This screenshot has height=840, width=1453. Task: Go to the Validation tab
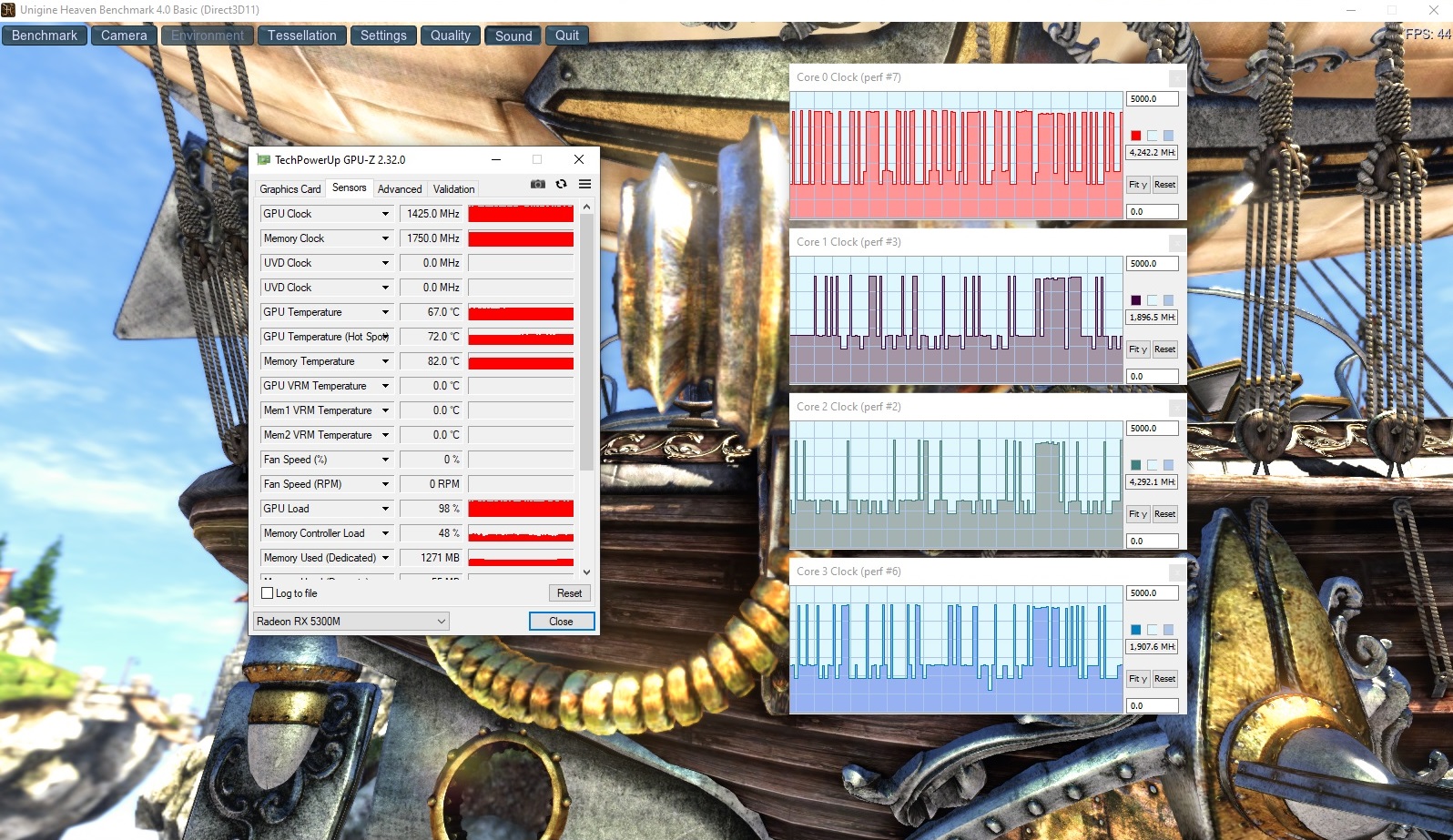[453, 189]
